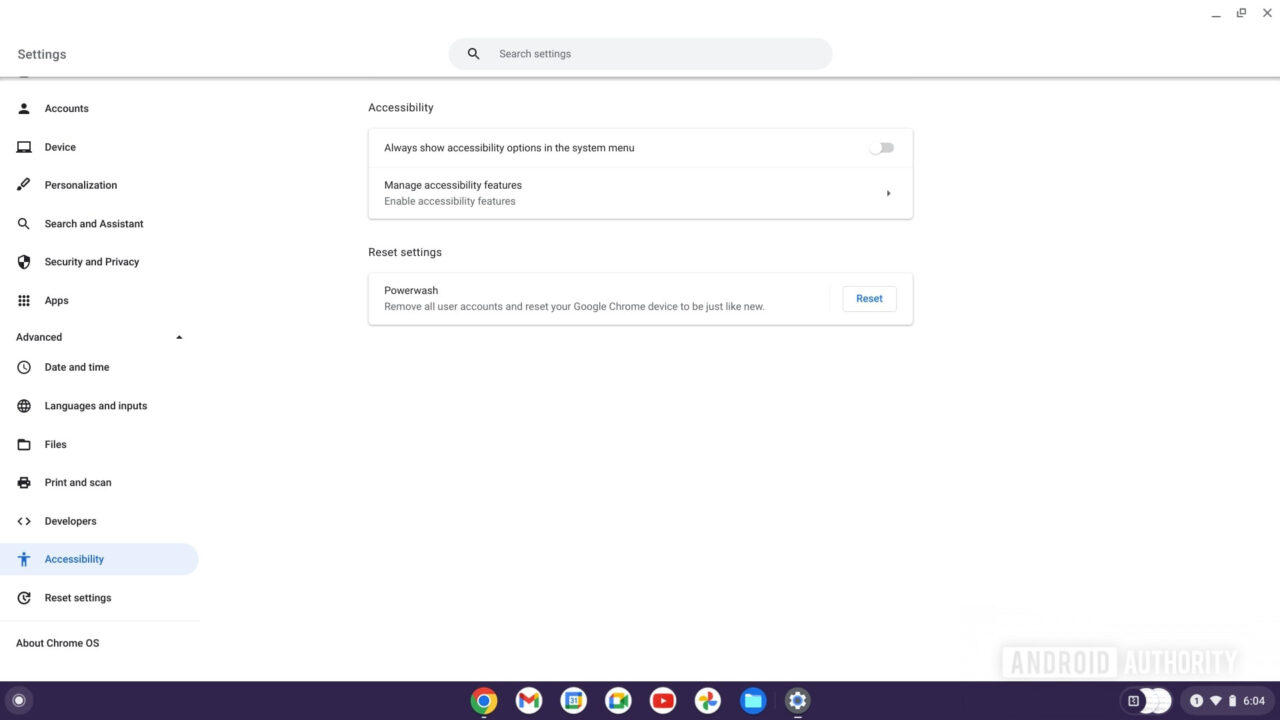The image size is (1280, 720).
Task: Open Date and time clock icon
Action: pos(24,367)
